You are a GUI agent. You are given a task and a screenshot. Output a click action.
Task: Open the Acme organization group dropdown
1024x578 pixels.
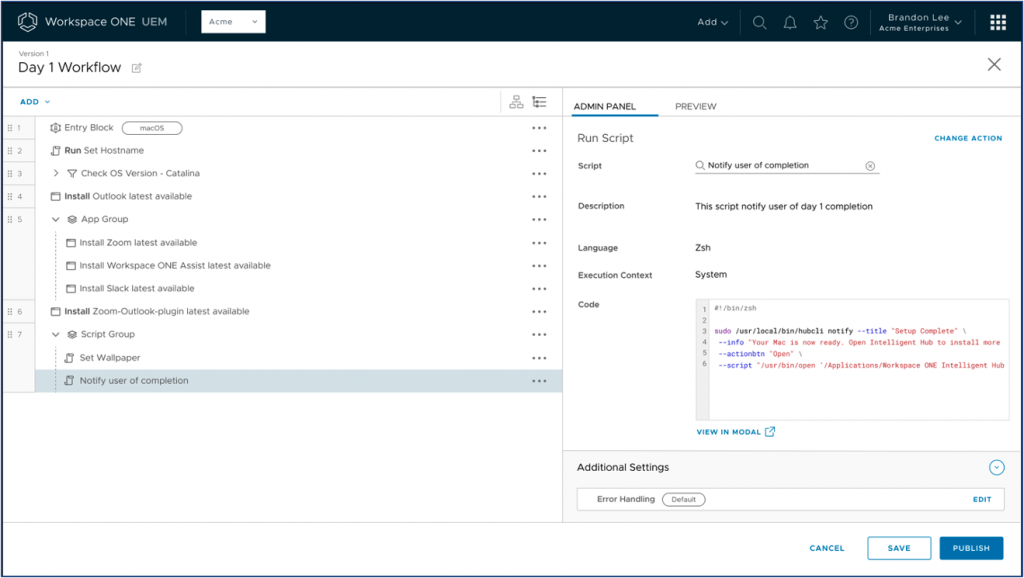233,22
